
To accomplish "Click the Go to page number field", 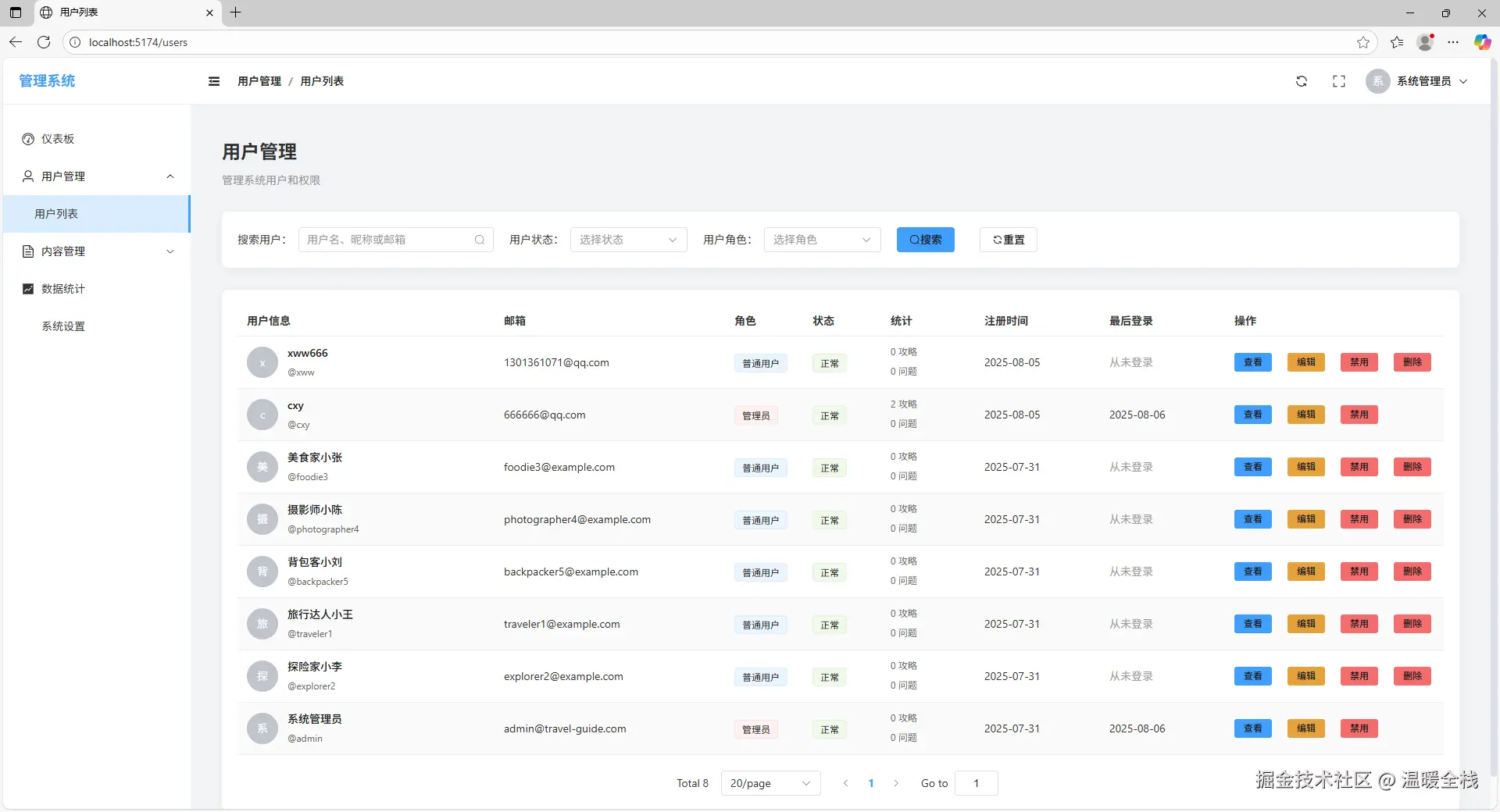I will [x=976, y=783].
